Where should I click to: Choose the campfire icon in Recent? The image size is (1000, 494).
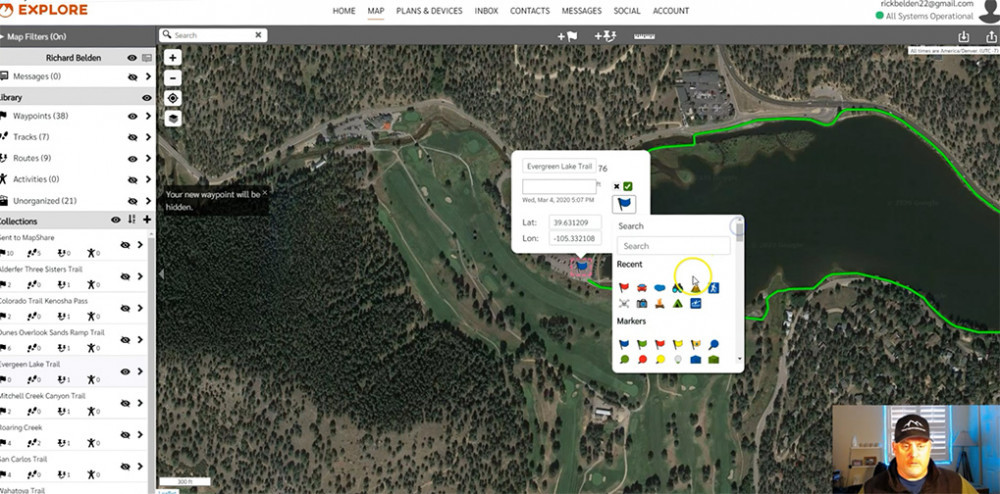point(659,303)
